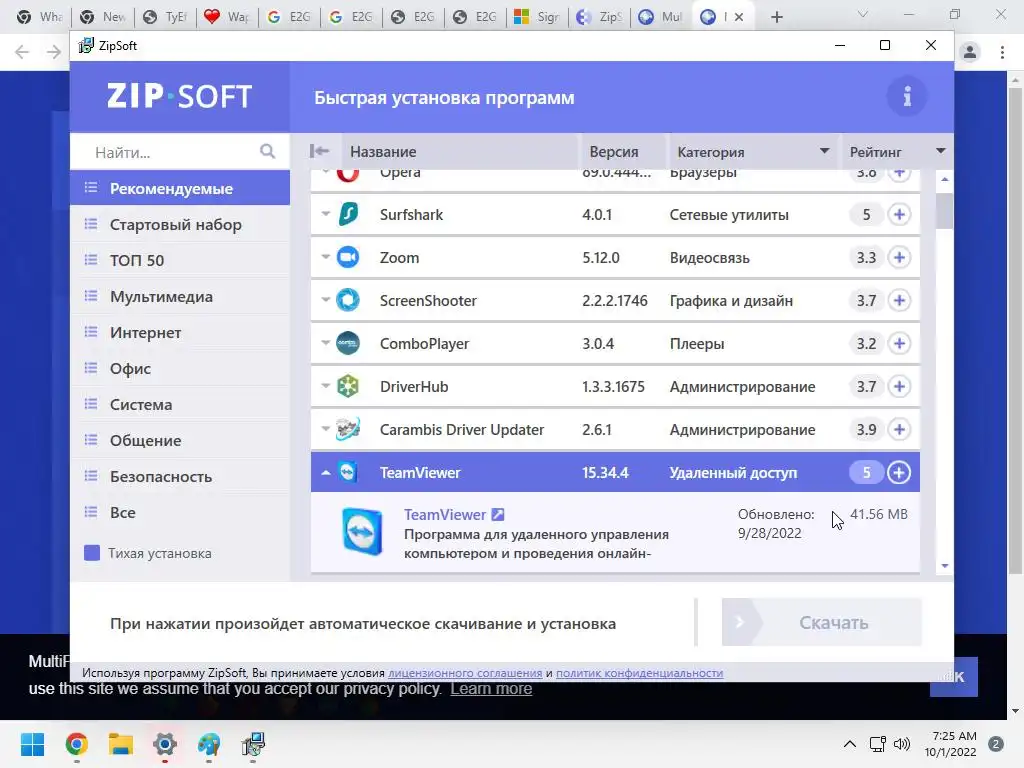Open the ZipSoft info button
This screenshot has width=1024, height=768.
(906, 97)
